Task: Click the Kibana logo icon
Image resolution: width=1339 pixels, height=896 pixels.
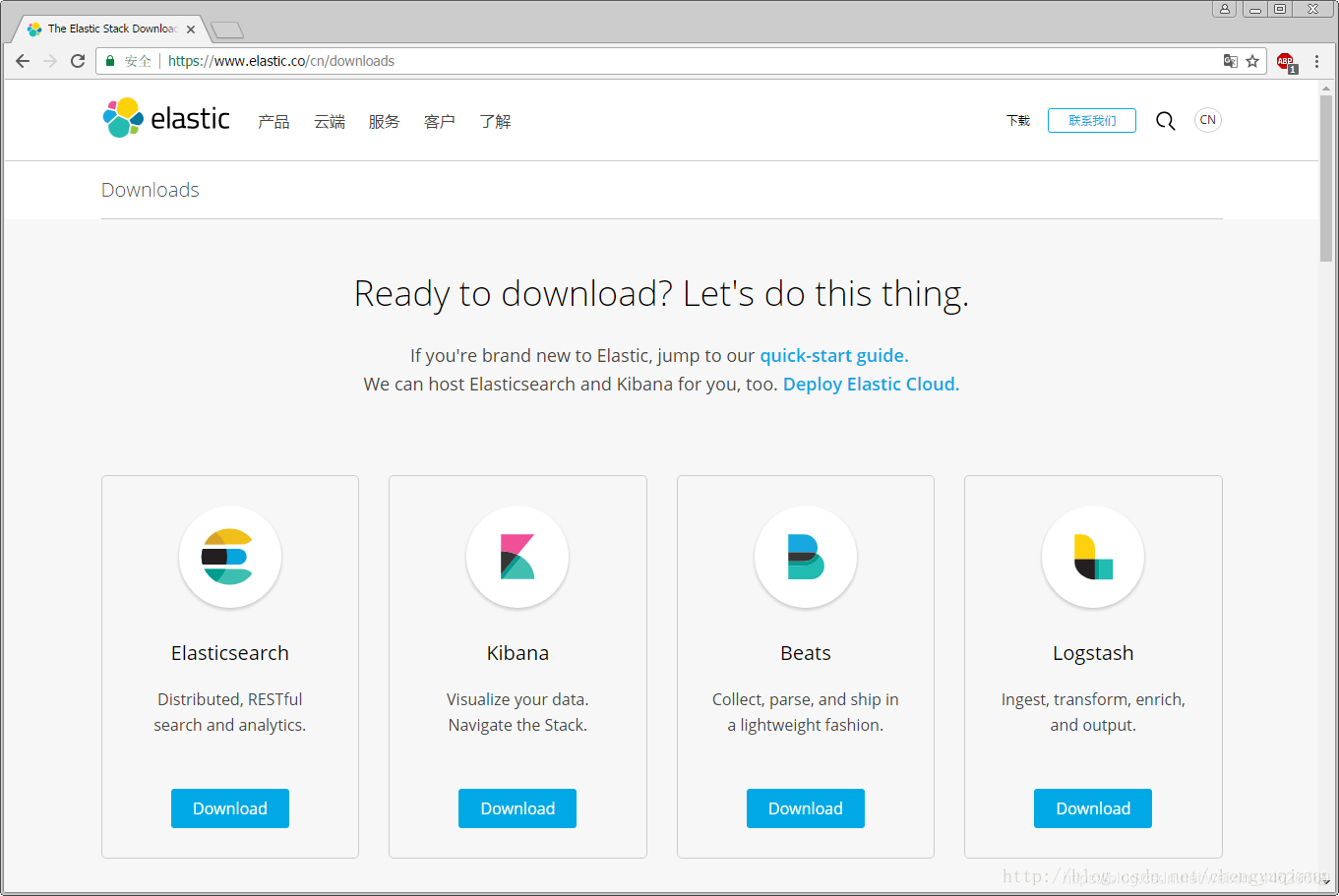Action: (517, 557)
